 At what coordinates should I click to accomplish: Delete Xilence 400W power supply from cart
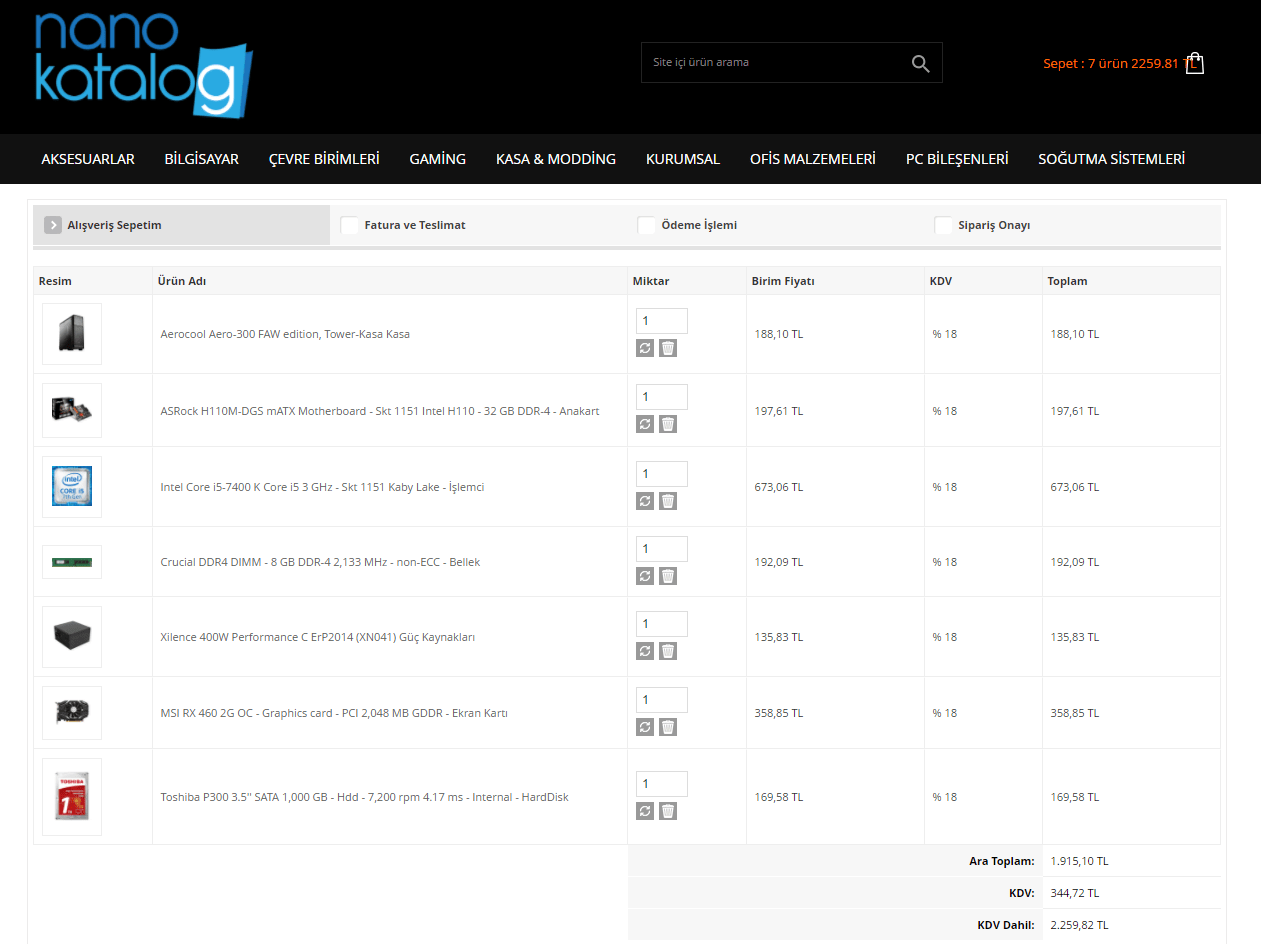click(668, 651)
